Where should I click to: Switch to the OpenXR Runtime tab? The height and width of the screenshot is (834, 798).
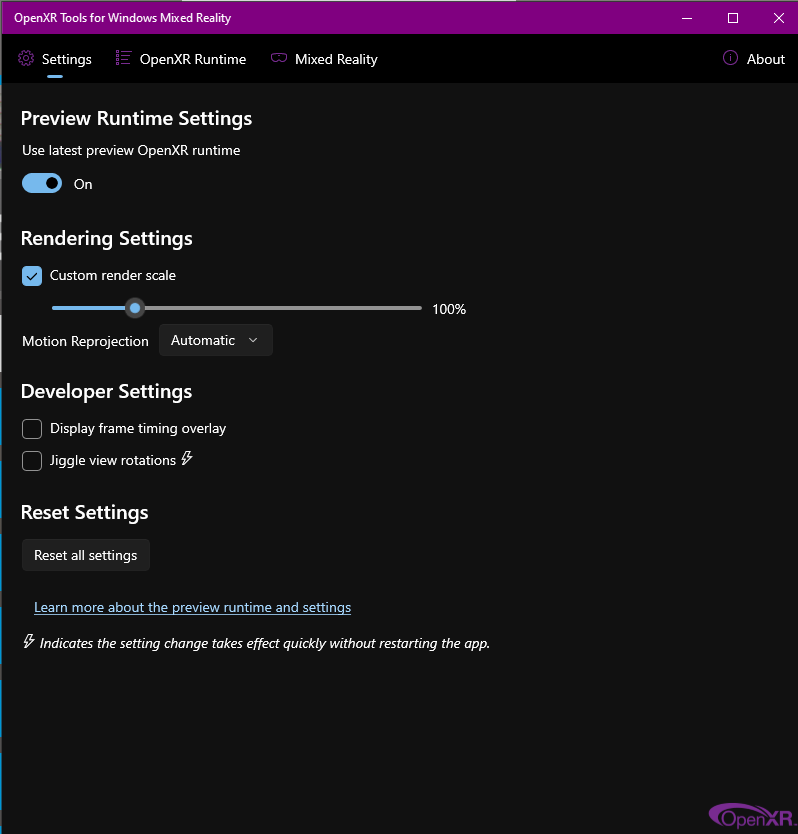[181, 59]
